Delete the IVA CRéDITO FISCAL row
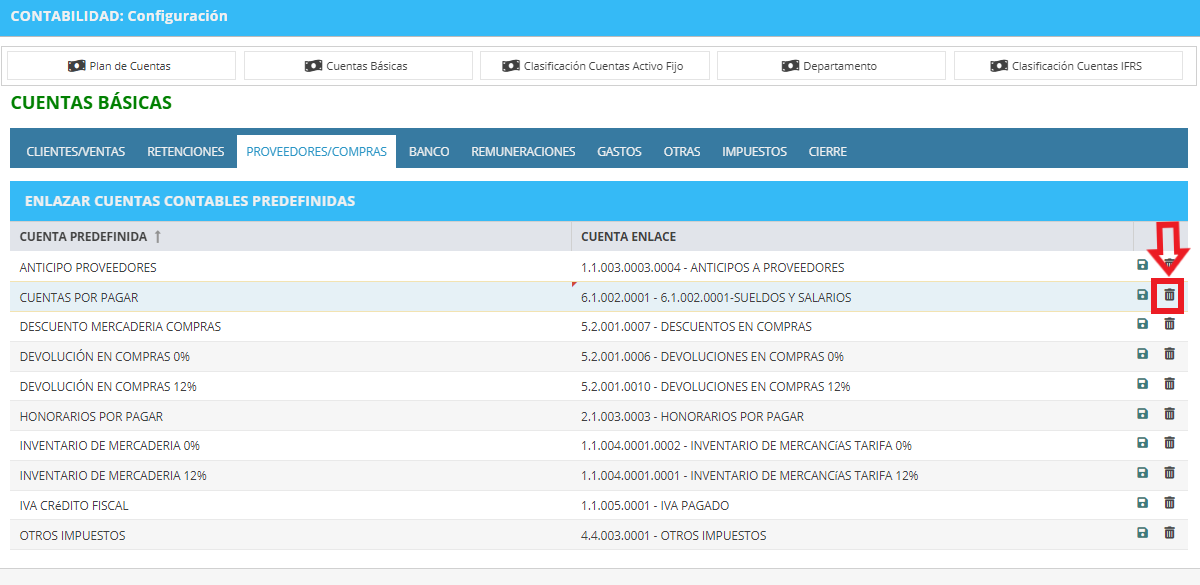This screenshot has height=585, width=1200. pyautogui.click(x=1169, y=503)
